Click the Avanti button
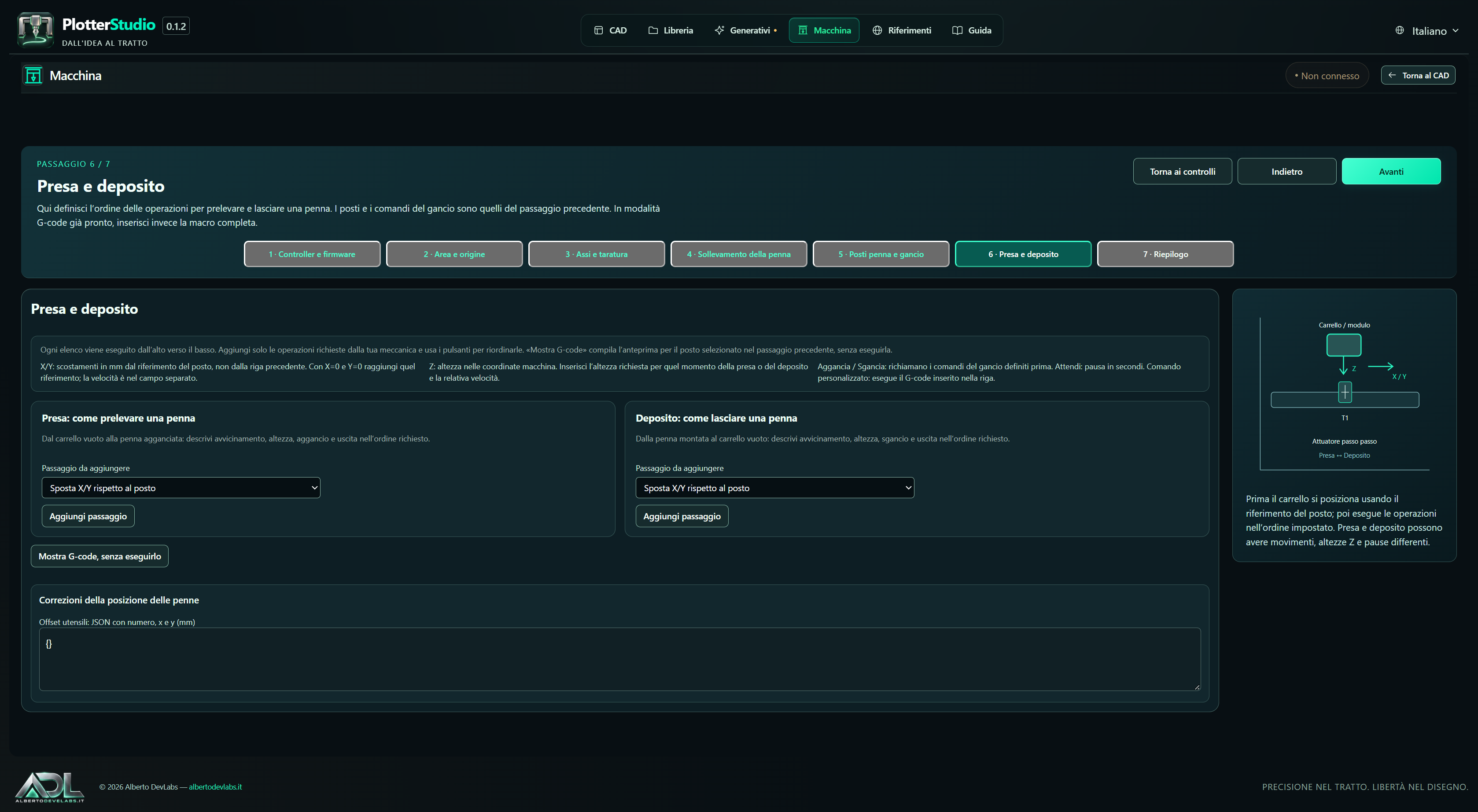The image size is (1478, 812). [x=1391, y=172]
